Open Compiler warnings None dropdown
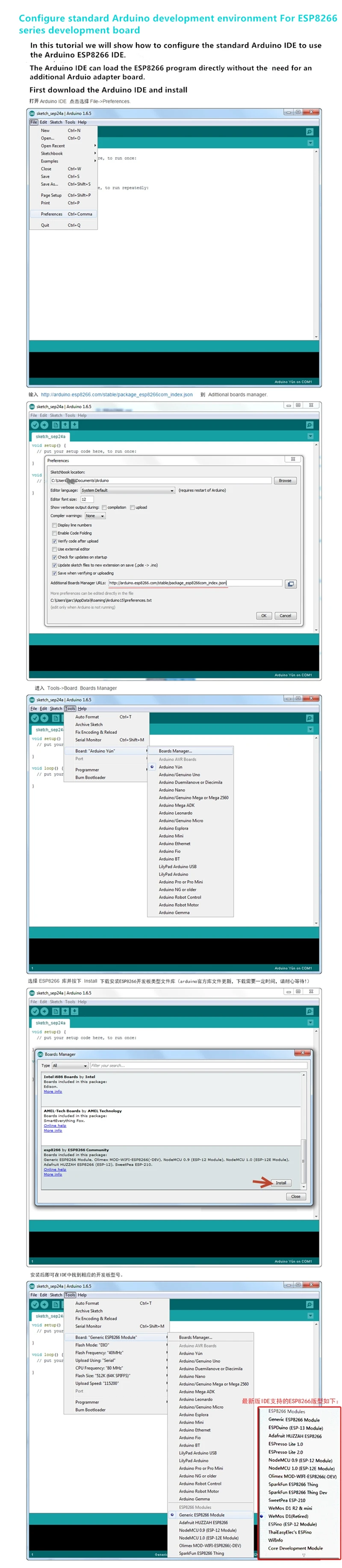342x1568 pixels. pyautogui.click(x=95, y=516)
